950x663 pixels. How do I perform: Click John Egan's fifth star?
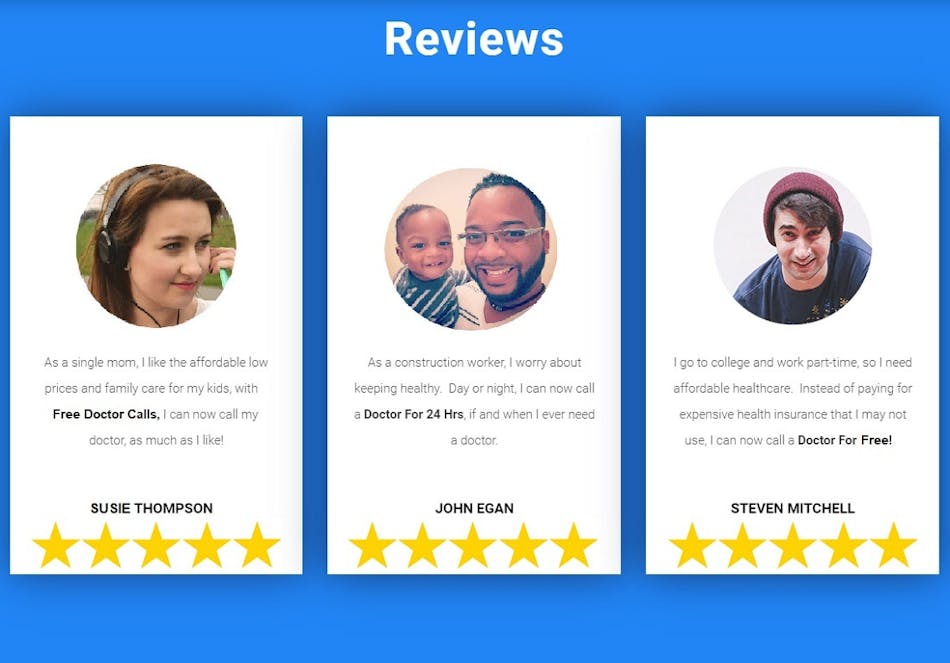pyautogui.click(x=573, y=545)
